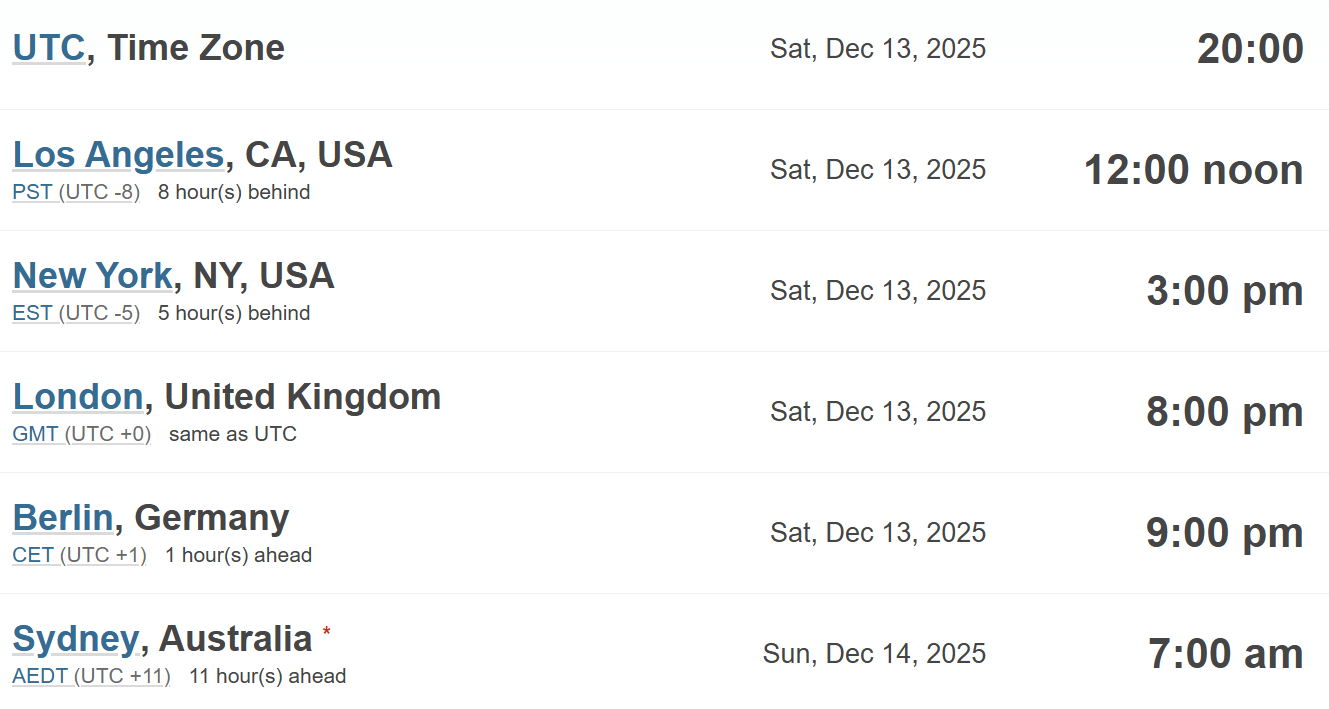Follow the New York city link
The image size is (1329, 709).
92,276
